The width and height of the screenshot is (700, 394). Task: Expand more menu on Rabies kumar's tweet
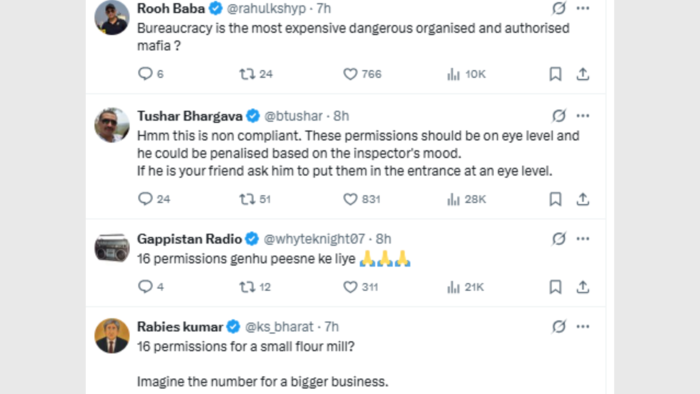[583, 327]
